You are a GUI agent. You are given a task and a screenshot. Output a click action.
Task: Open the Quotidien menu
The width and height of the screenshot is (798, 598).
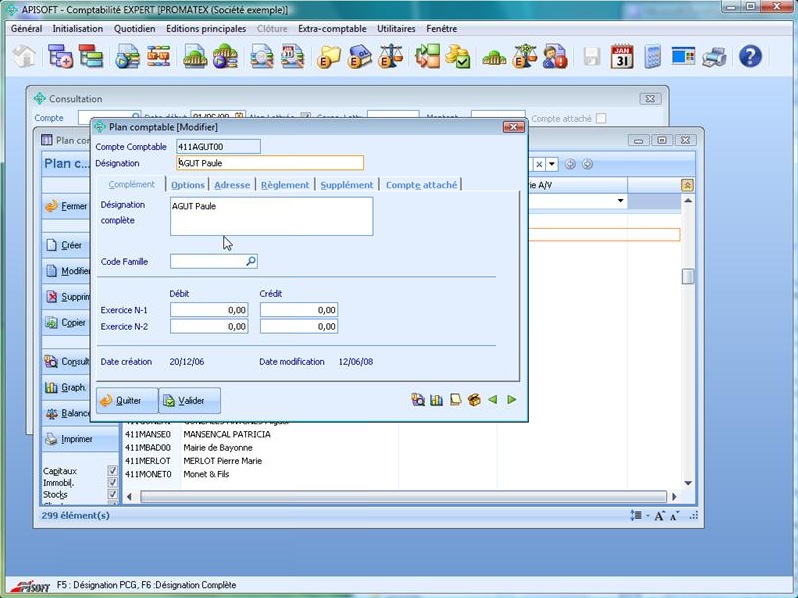point(135,29)
